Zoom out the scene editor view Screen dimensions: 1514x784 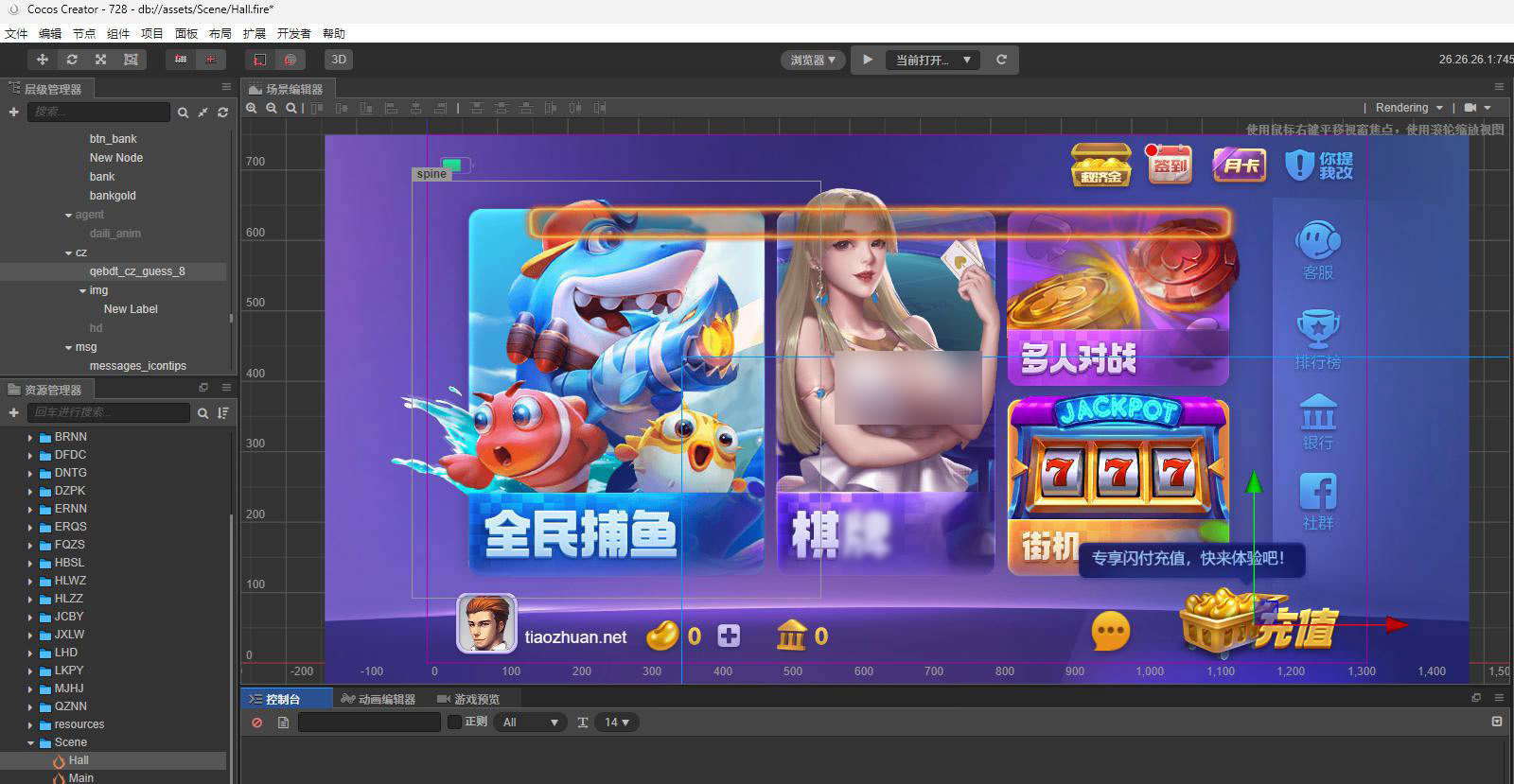[x=272, y=109]
